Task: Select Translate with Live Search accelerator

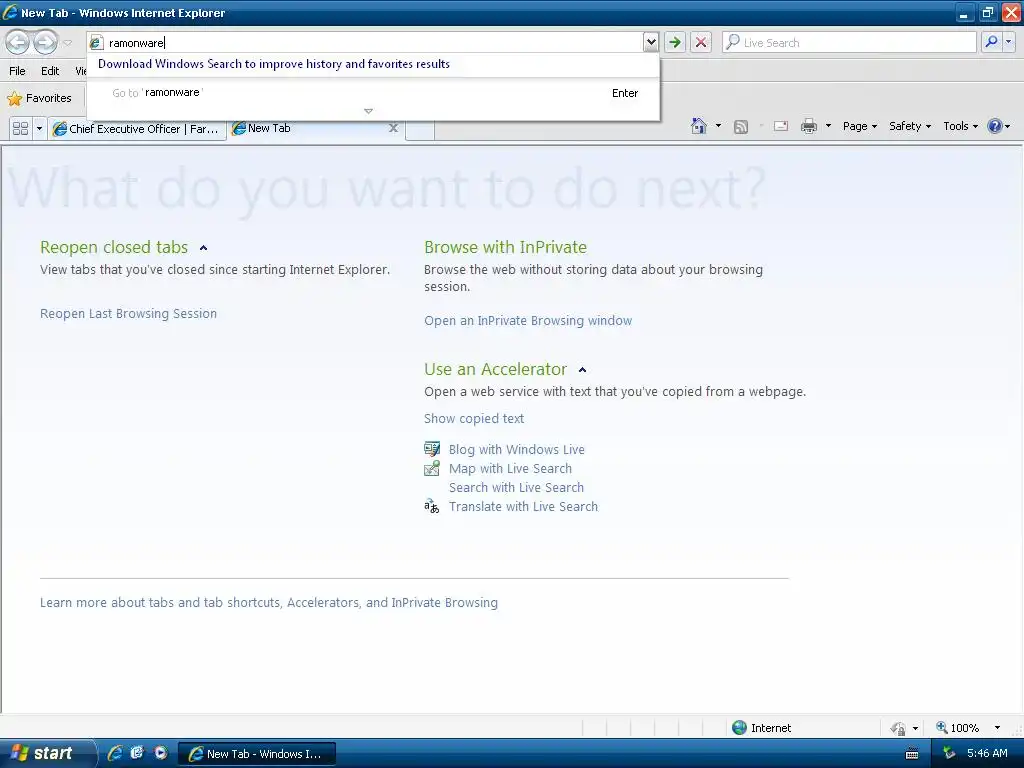Action: [523, 506]
